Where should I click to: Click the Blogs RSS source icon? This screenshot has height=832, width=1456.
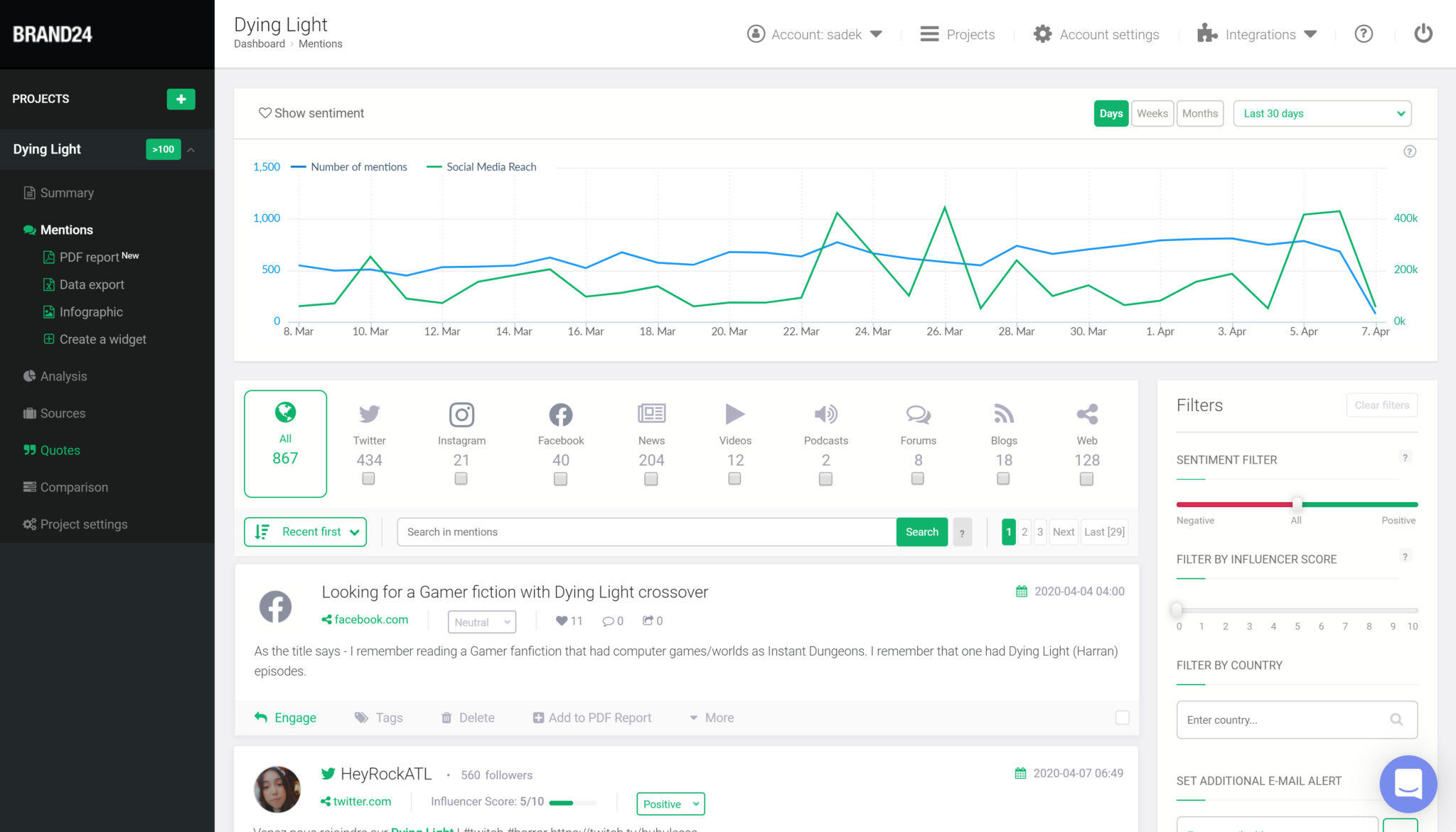[x=1003, y=415]
